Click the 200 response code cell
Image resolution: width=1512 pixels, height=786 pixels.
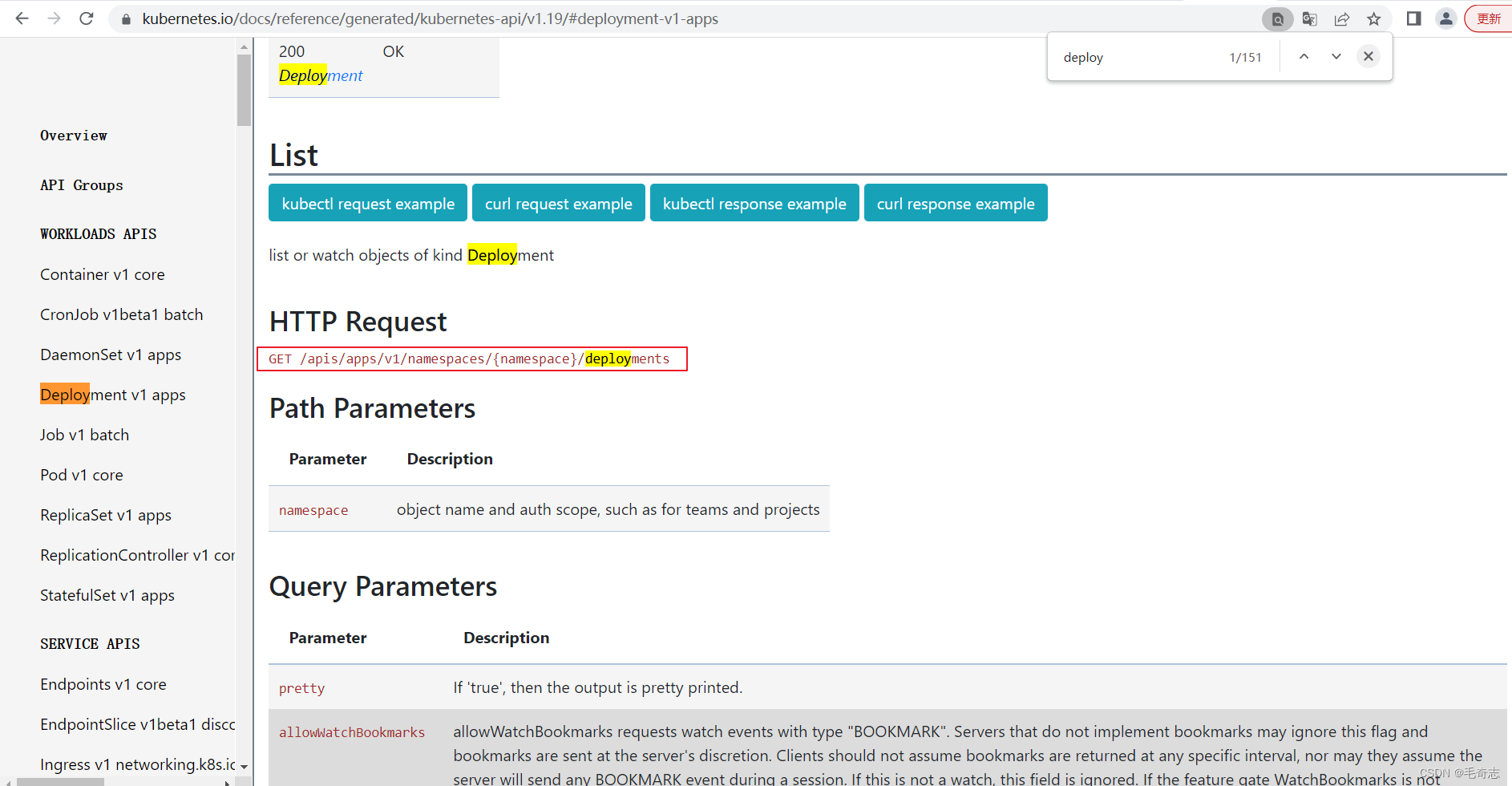pyautogui.click(x=292, y=51)
